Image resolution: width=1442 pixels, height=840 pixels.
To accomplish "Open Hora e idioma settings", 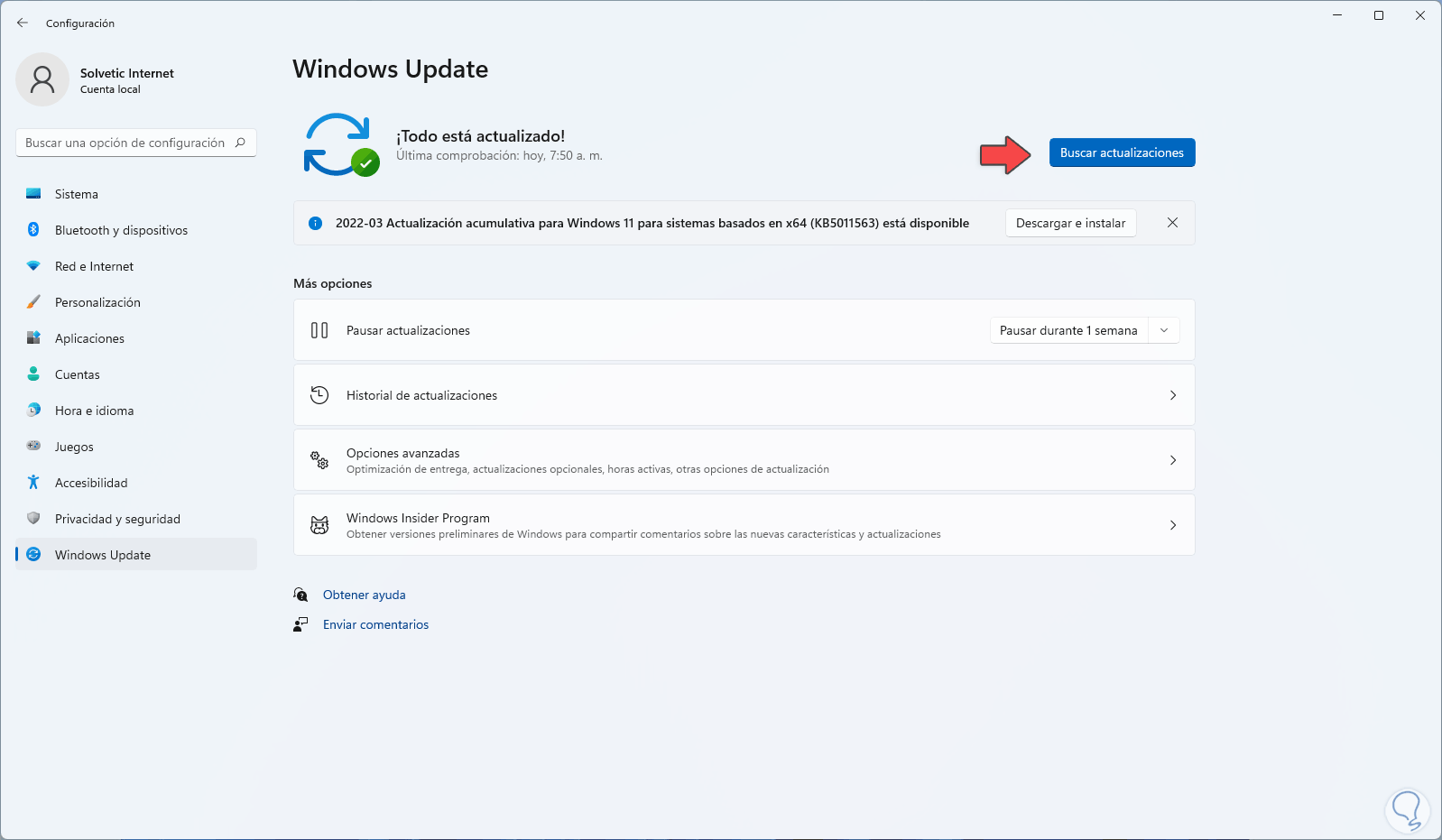I will [136, 411].
